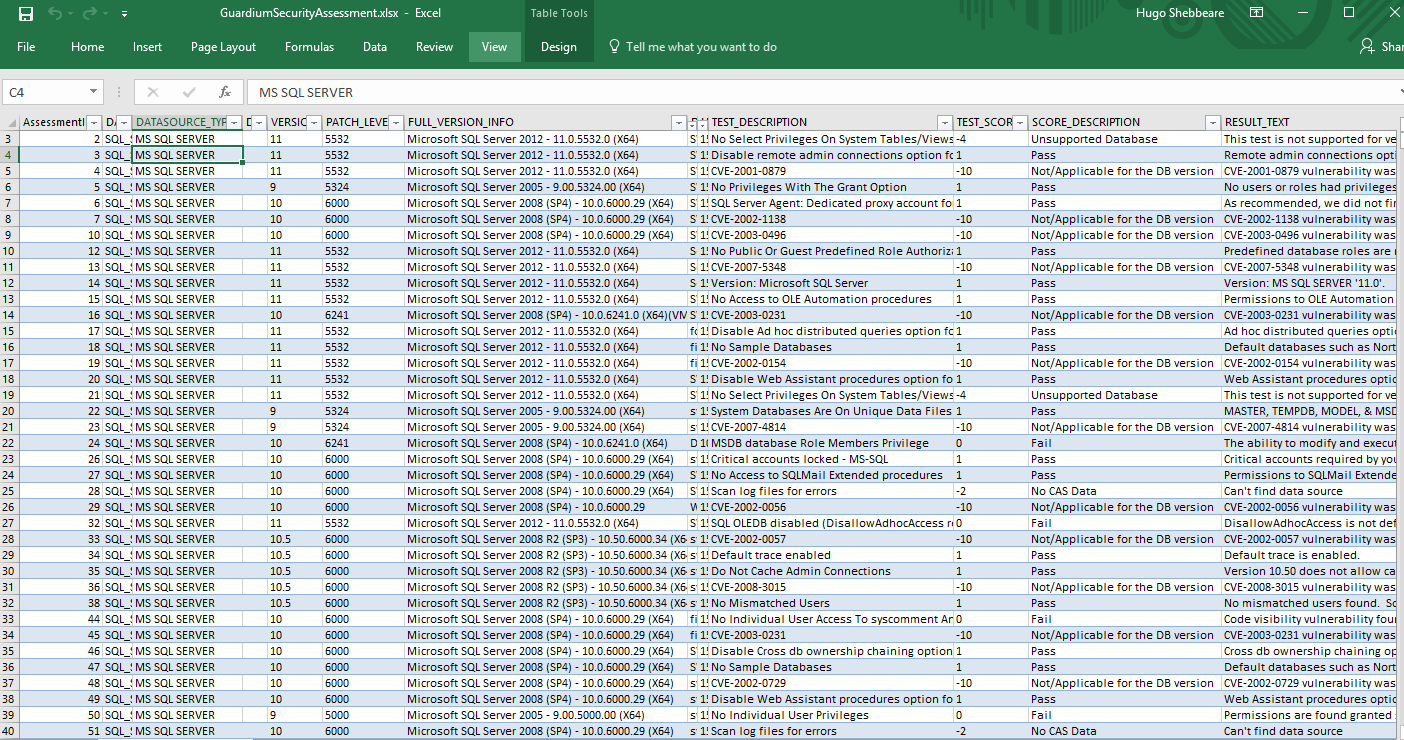Click the Share person icon
This screenshot has height=740, width=1404.
(1367, 47)
